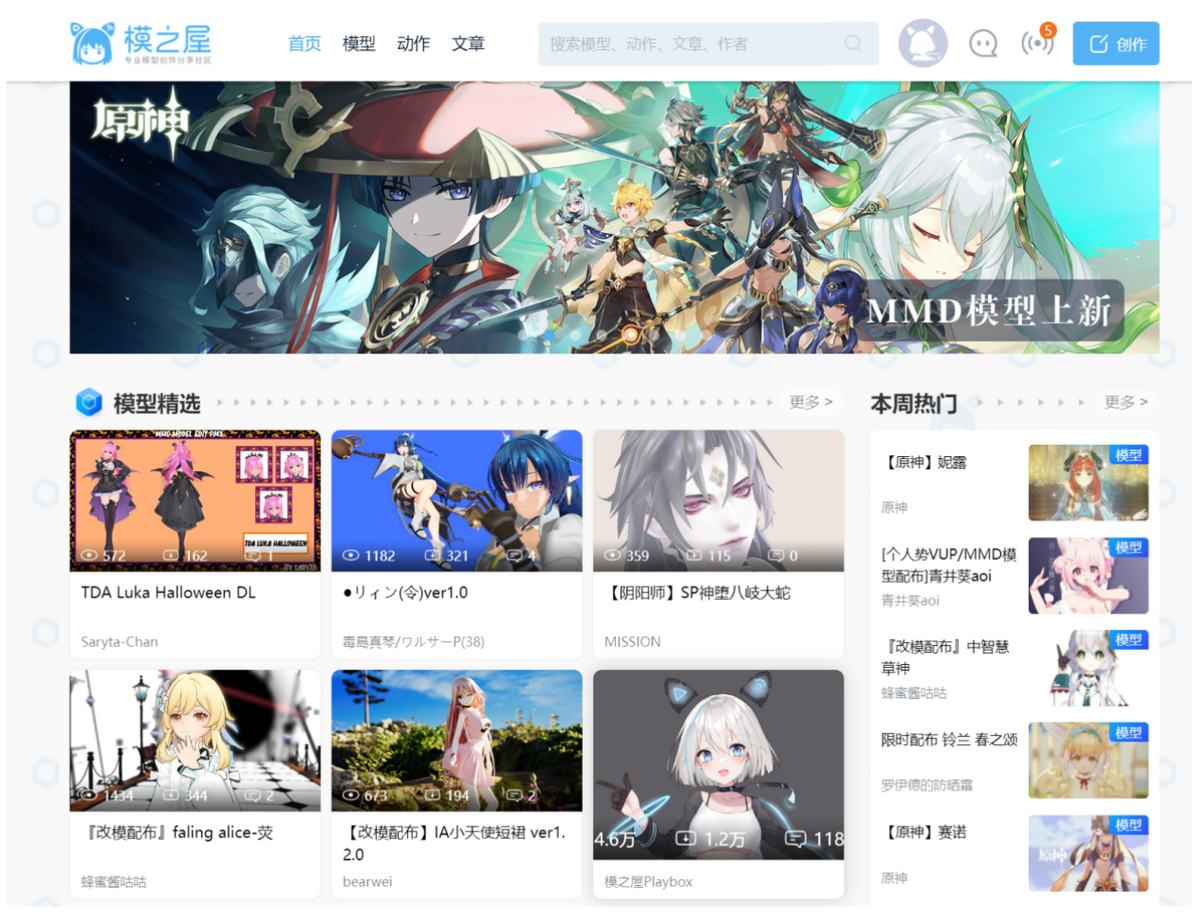The image size is (1192, 920).
Task: Open the TDA Luka Halloween DL thumbnail
Action: (195, 500)
